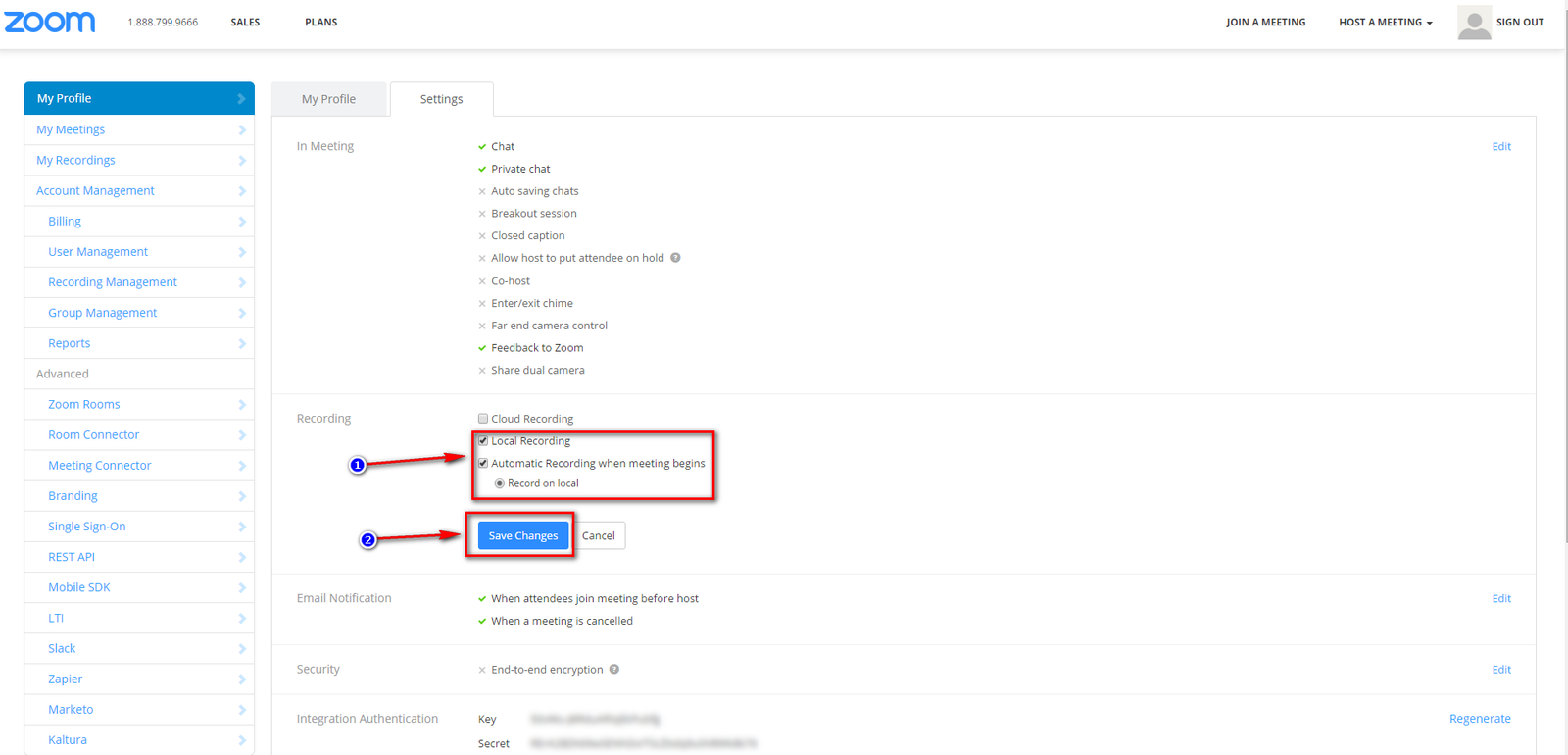Edit the Security settings
Viewport: 1568px width, 755px height.
pyautogui.click(x=1501, y=670)
